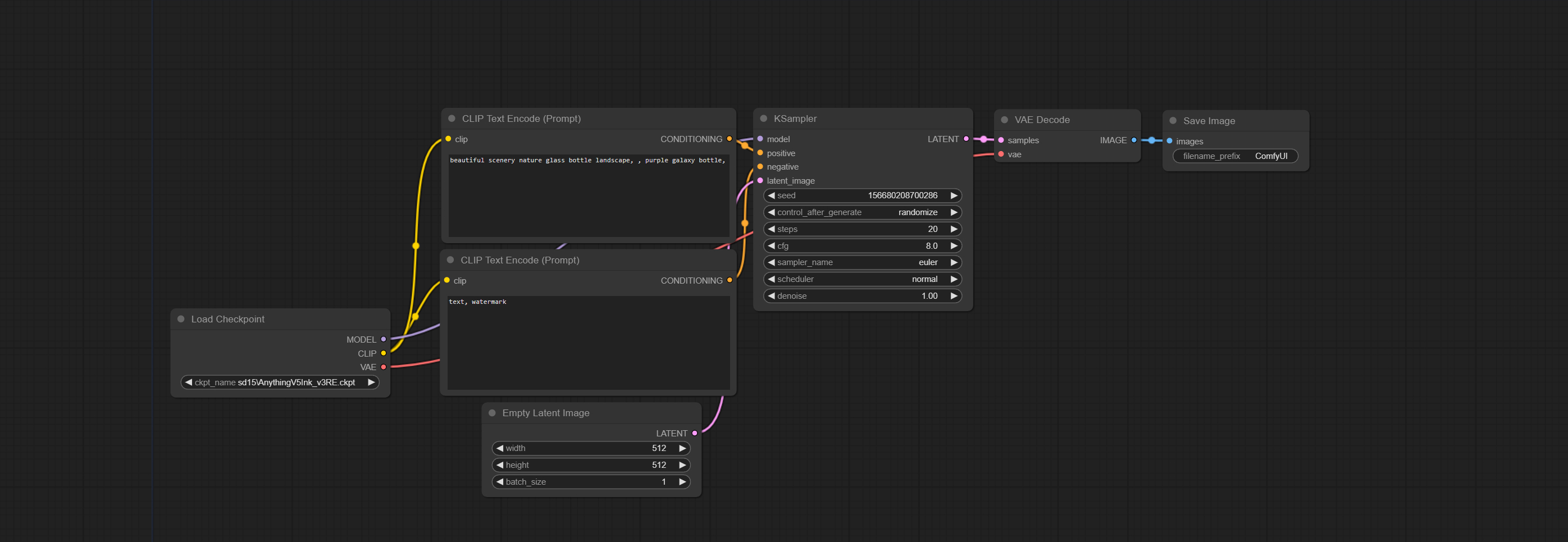
Task: Click the clip input socket of the positive prompt node
Action: coord(449,139)
